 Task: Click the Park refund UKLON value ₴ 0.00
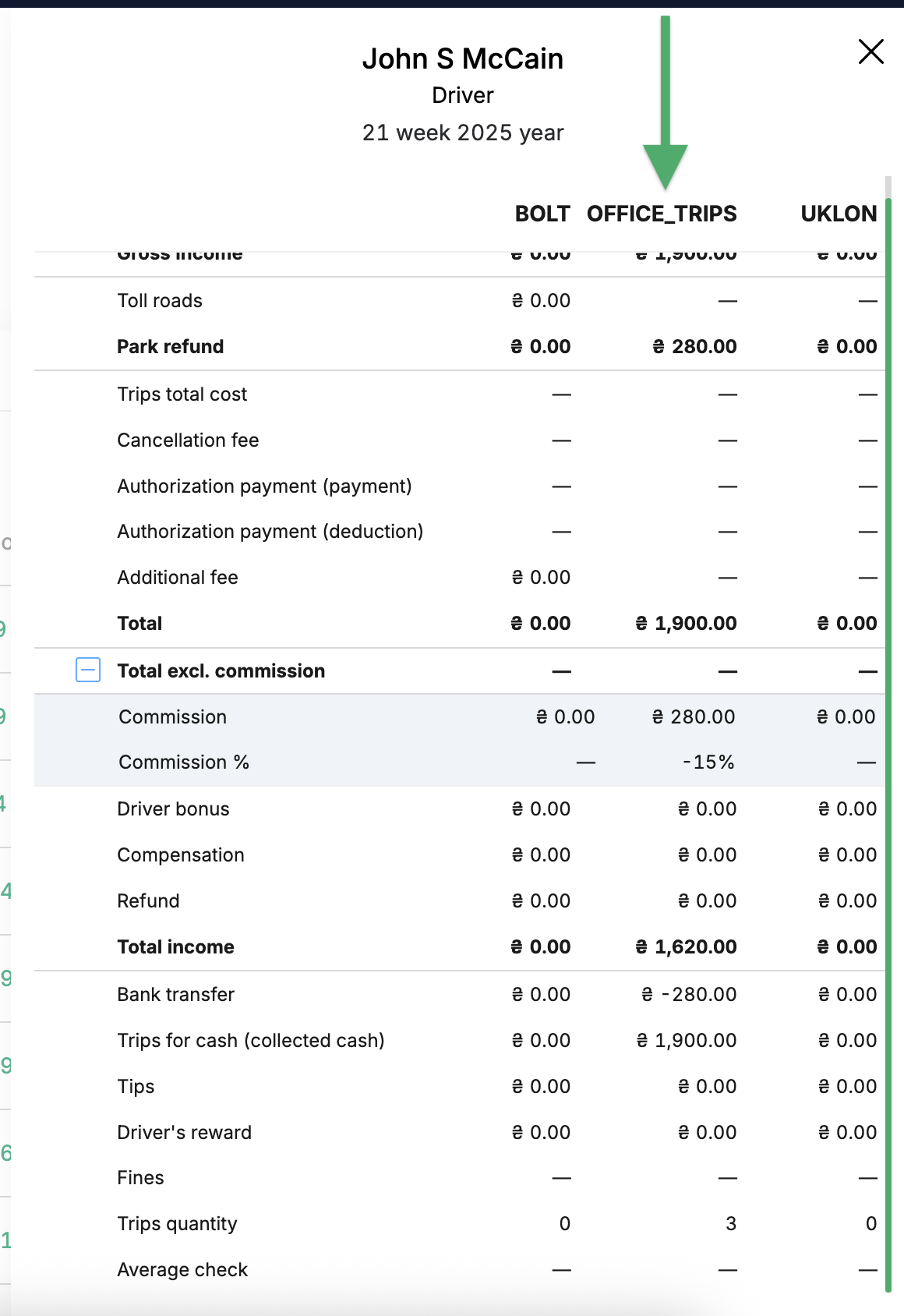click(847, 347)
